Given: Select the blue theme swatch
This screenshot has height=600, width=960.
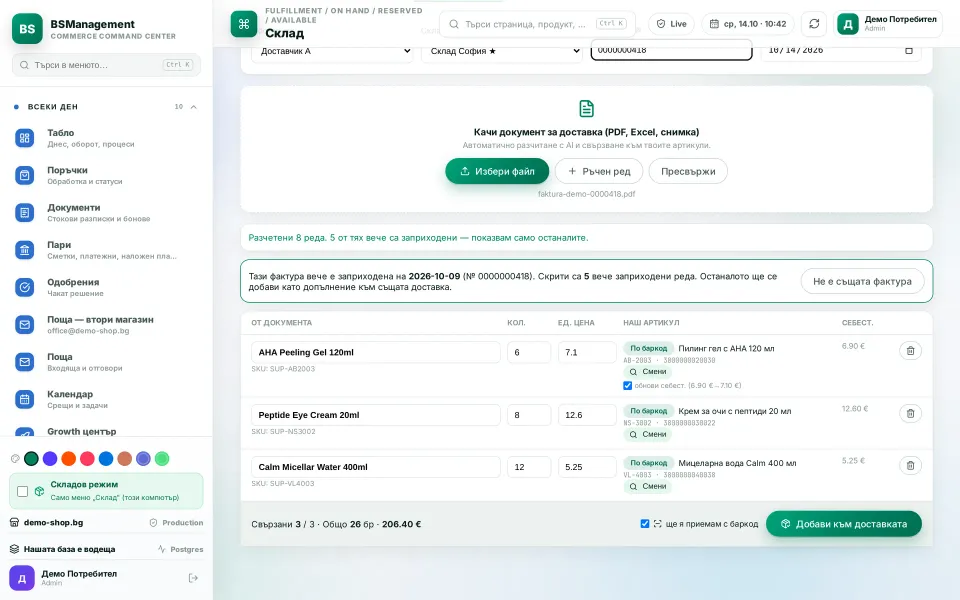Looking at the screenshot, I should click(106, 459).
